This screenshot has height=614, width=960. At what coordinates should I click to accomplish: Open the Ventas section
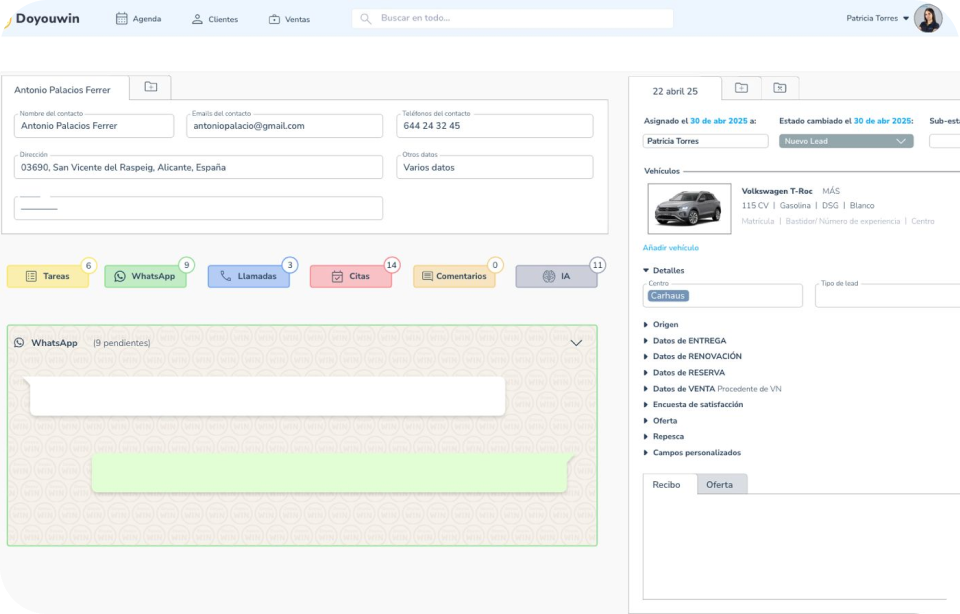pos(289,19)
